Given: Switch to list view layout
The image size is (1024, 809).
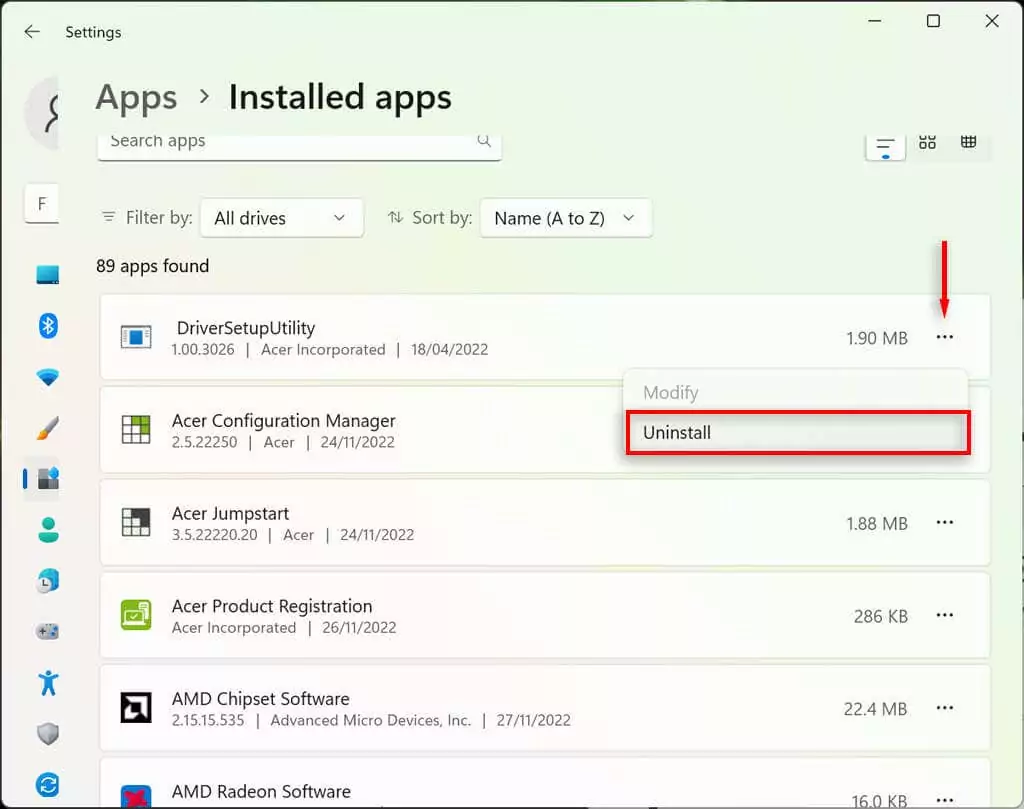Looking at the screenshot, I should coord(885,147).
